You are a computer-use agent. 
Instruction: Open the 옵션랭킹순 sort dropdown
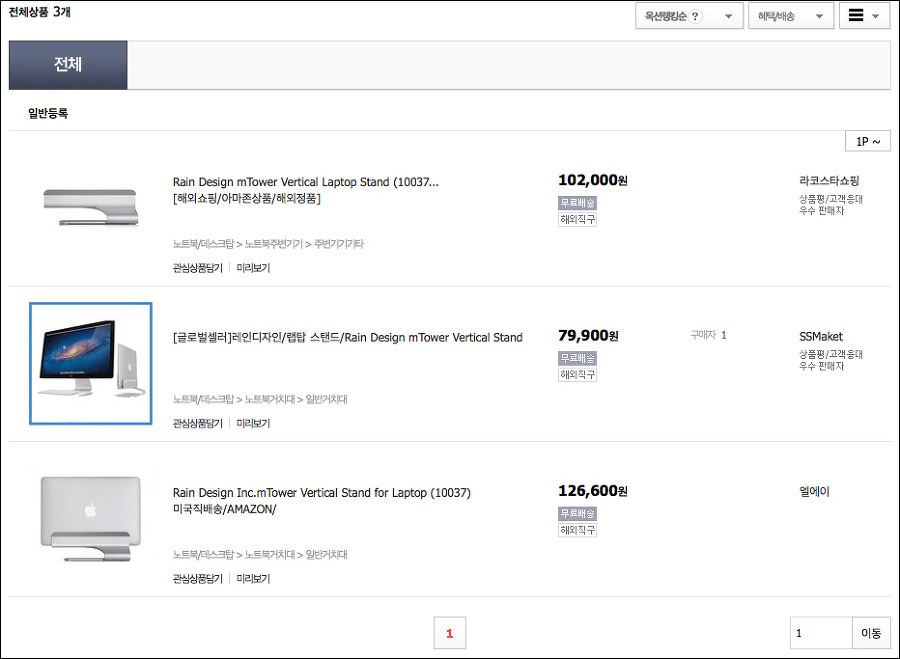689,16
